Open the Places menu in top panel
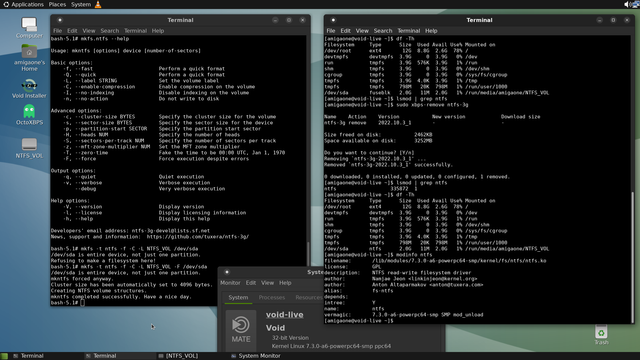The image size is (640, 360). point(57,4)
